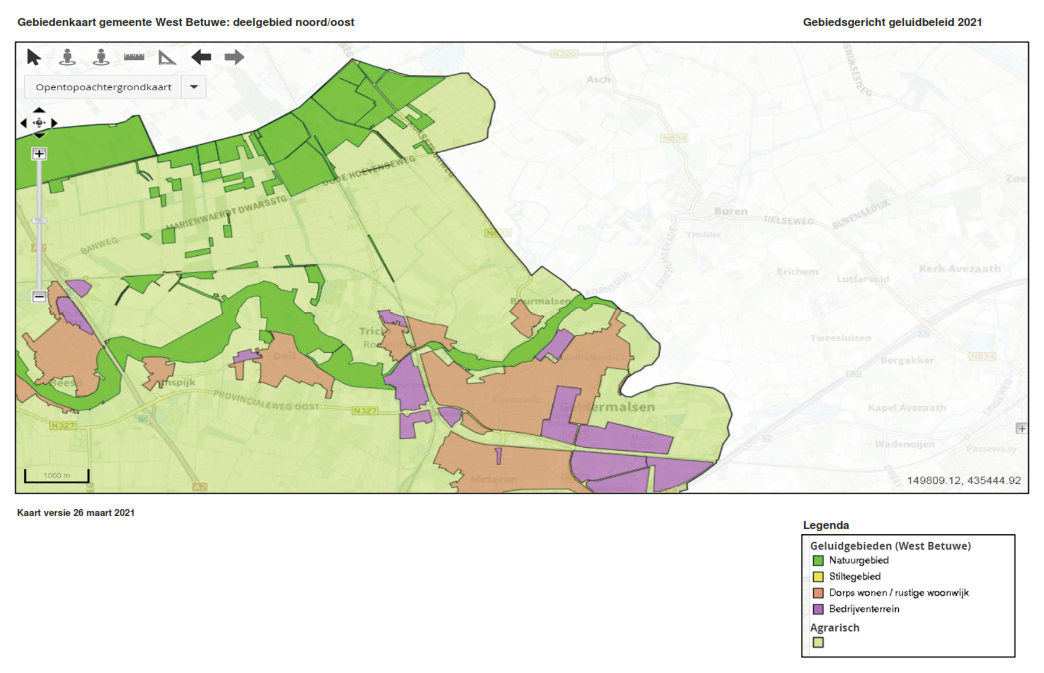Go to next map extent
This screenshot has height=673, width=1044.
[x=234, y=57]
